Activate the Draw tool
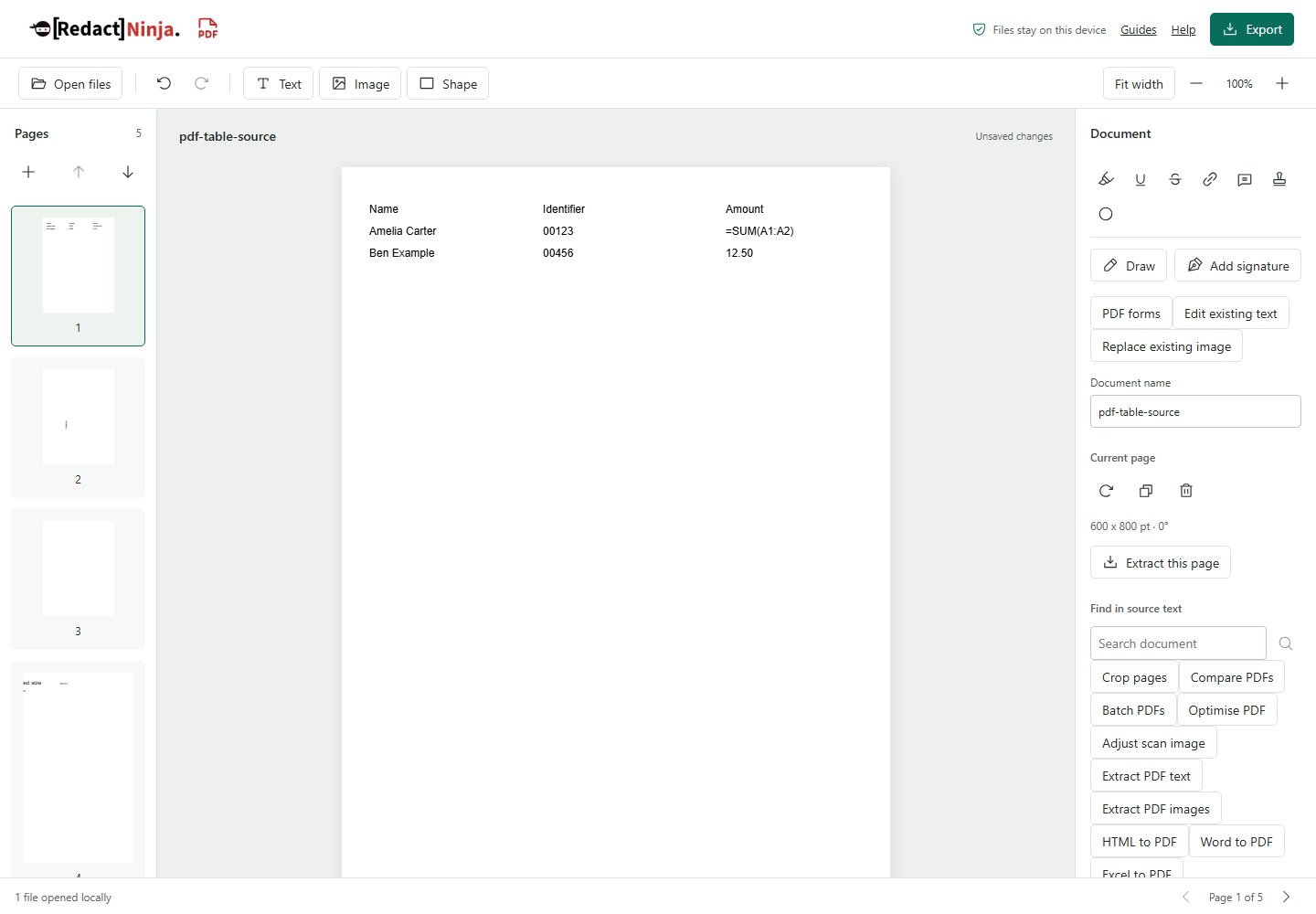 click(x=1129, y=265)
